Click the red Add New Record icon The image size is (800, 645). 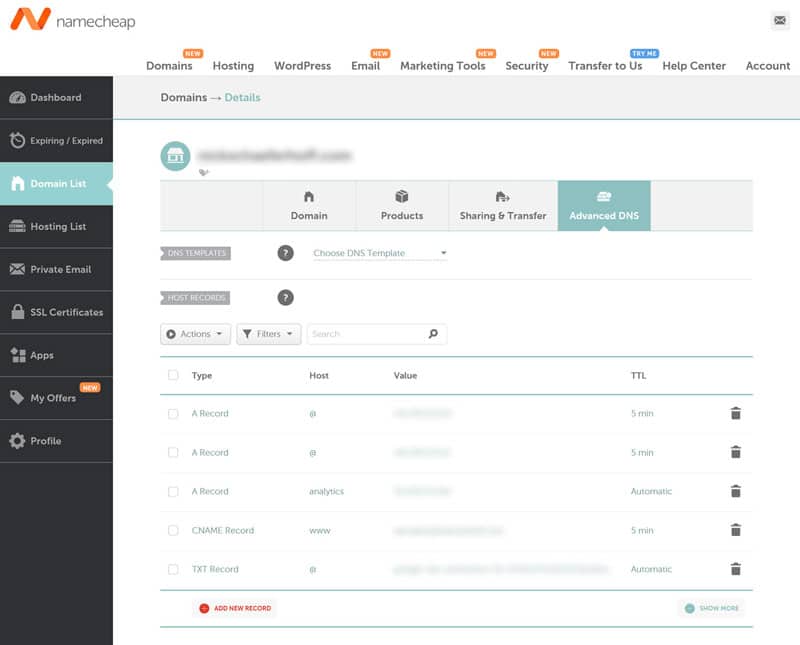[204, 608]
